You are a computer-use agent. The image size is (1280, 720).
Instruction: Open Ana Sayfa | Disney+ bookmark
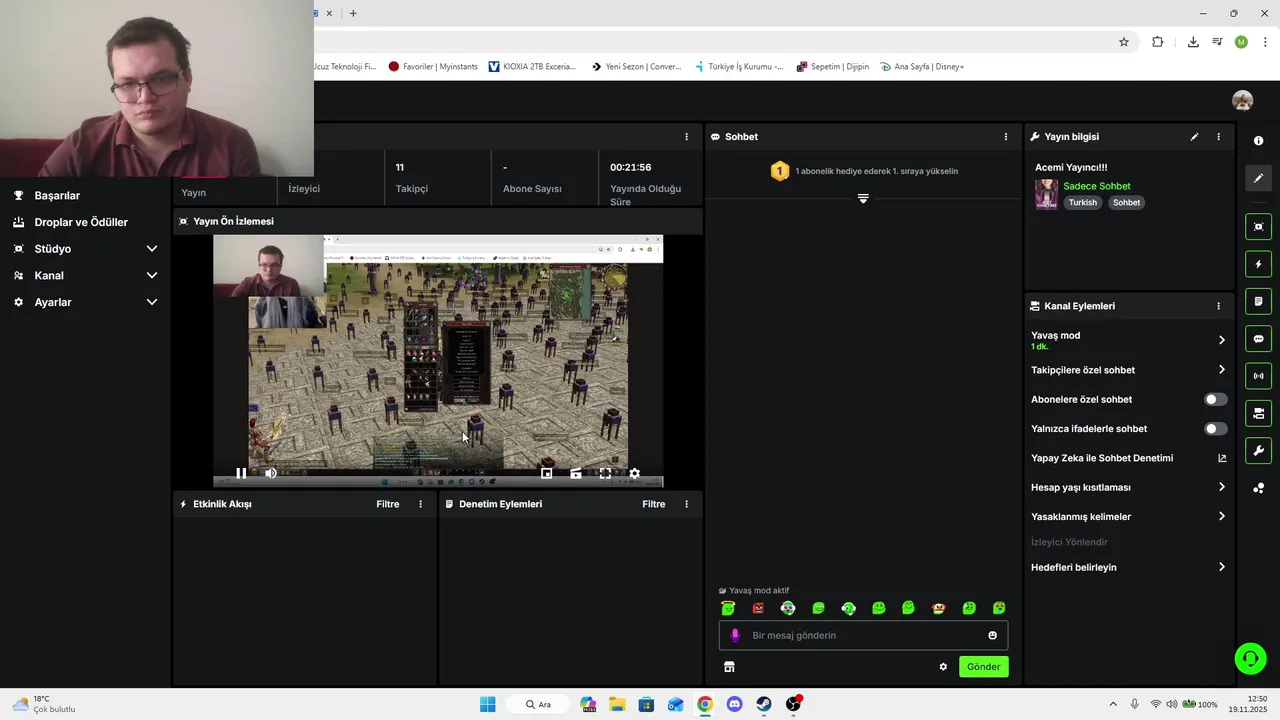[x=922, y=67]
